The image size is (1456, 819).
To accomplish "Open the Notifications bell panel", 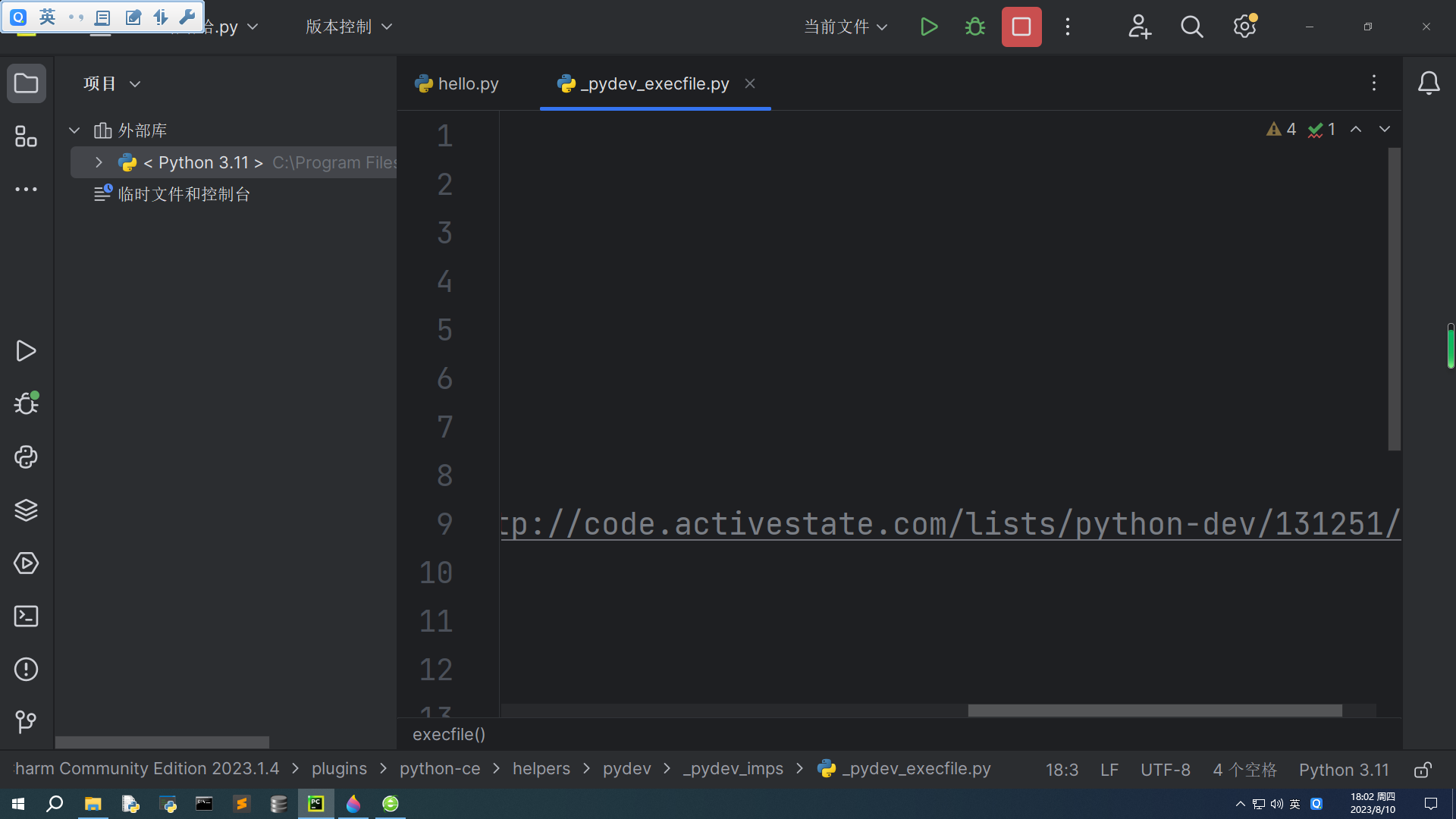I will (x=1429, y=83).
